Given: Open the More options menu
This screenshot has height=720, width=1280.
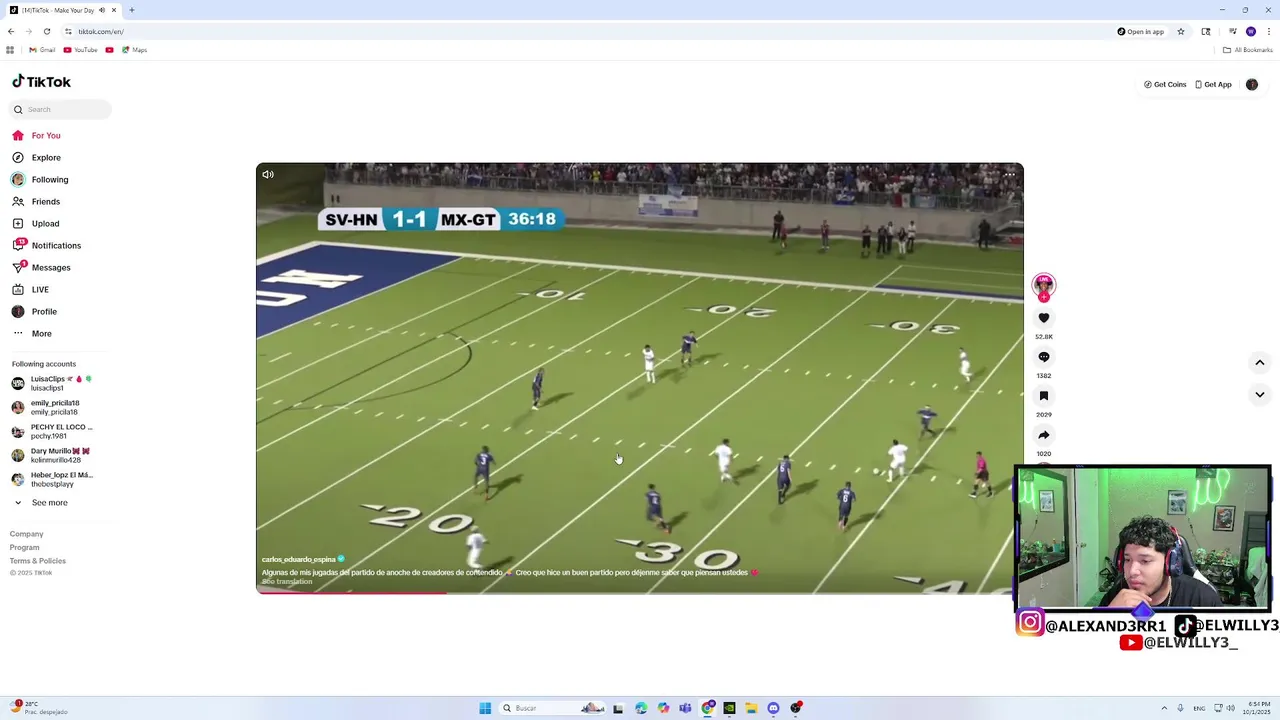Looking at the screenshot, I should (32, 333).
